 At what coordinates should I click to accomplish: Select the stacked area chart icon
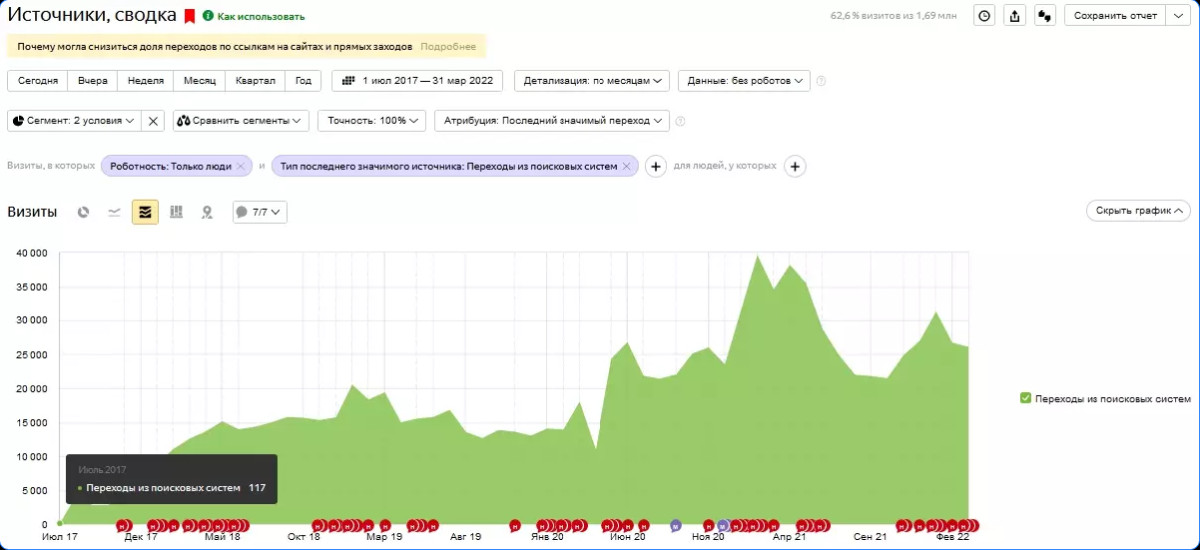tap(145, 212)
